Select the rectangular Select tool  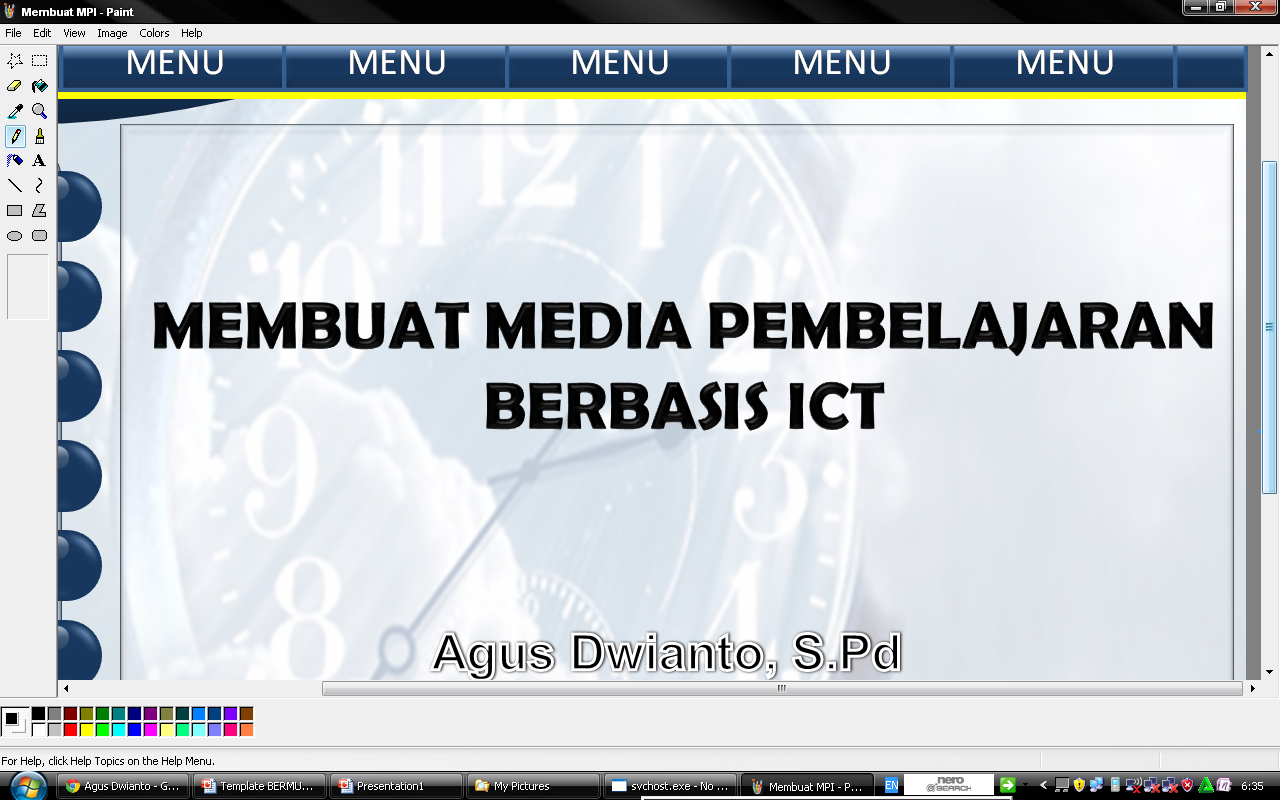pyautogui.click(x=39, y=61)
